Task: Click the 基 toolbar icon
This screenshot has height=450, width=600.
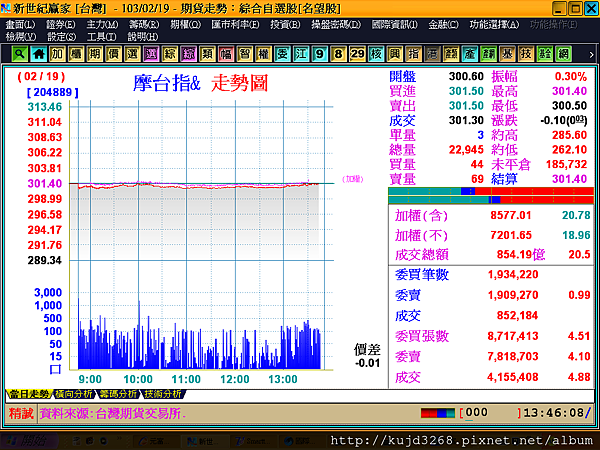Action: (507, 54)
